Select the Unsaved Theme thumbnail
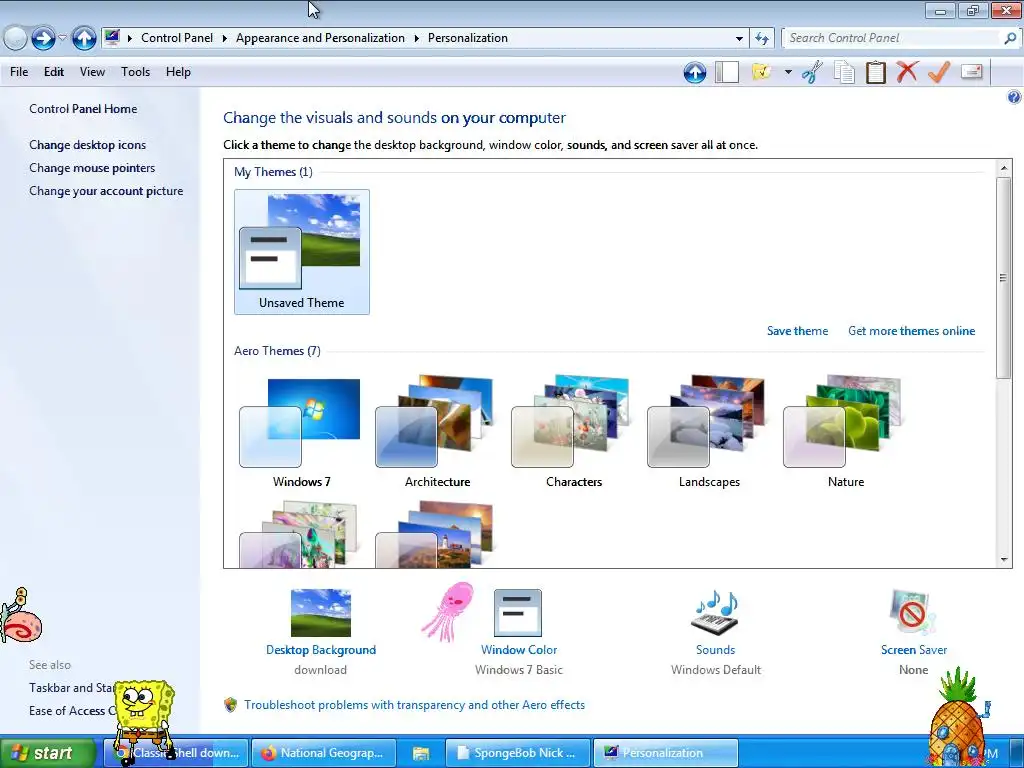 tap(302, 251)
